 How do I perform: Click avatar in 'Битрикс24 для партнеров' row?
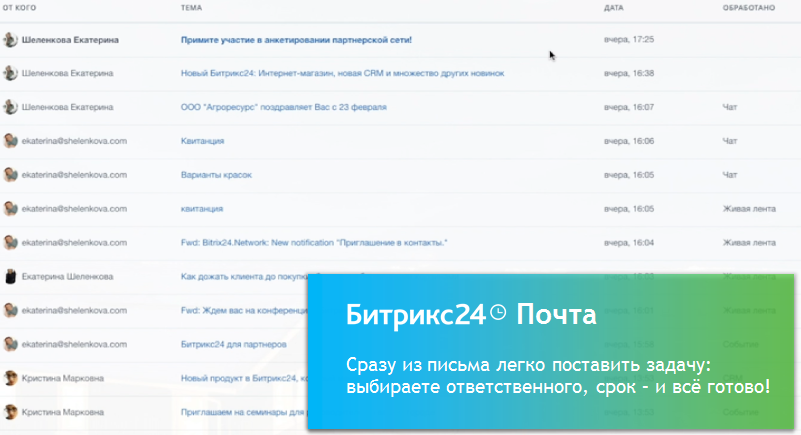point(10,345)
